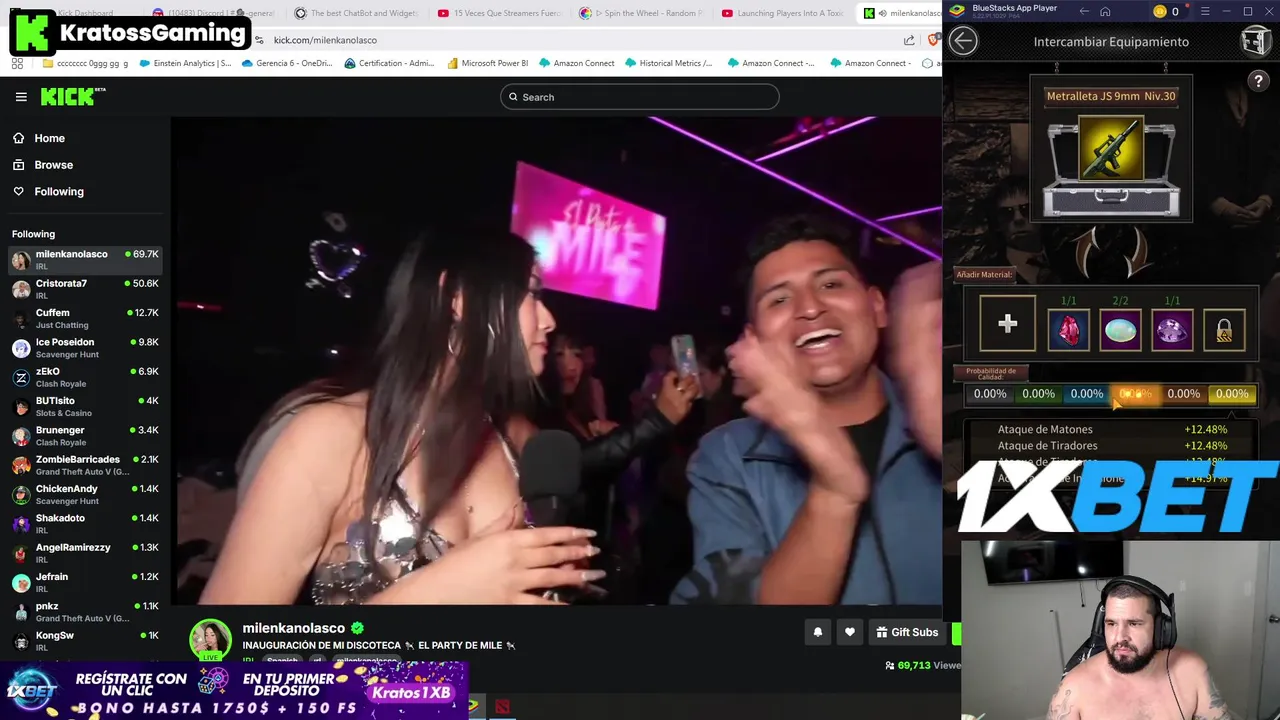Viewport: 1280px width, 720px height.
Task: Open Gerencia 6 - OneDrive bookmark
Action: click(287, 63)
